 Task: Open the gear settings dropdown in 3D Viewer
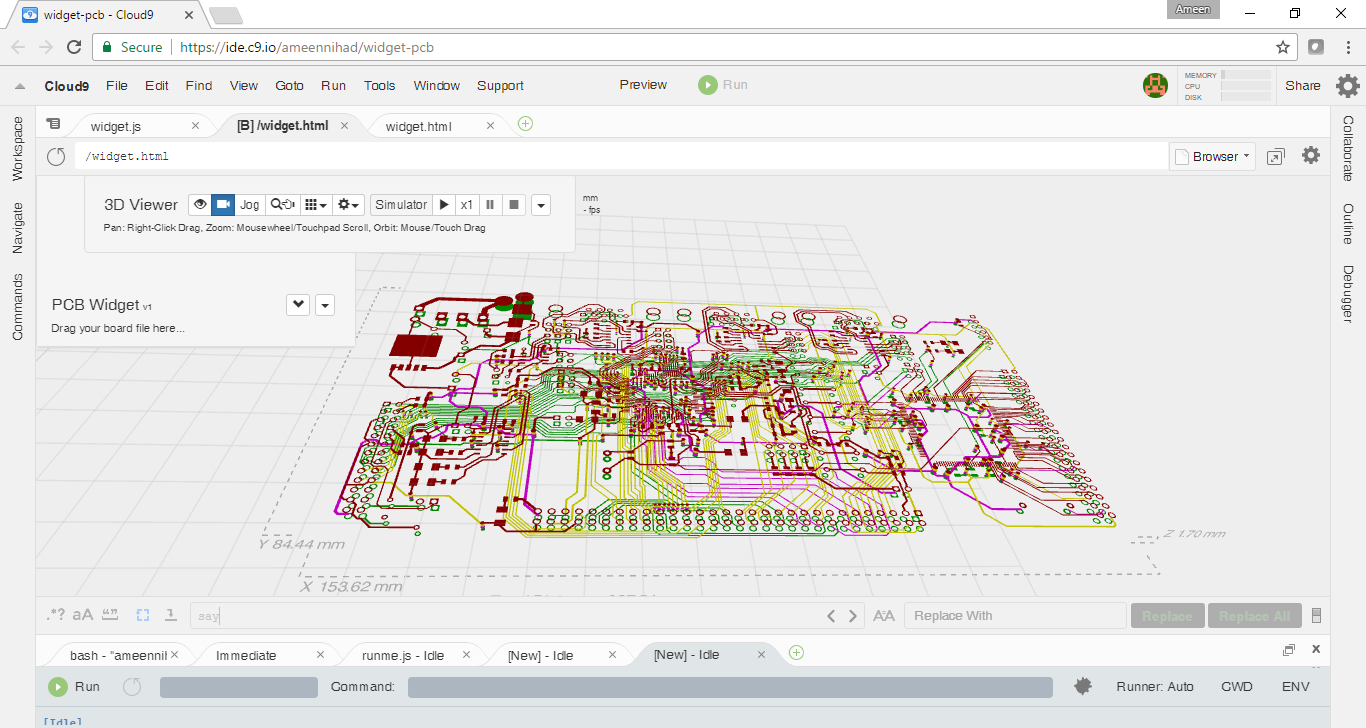349,205
